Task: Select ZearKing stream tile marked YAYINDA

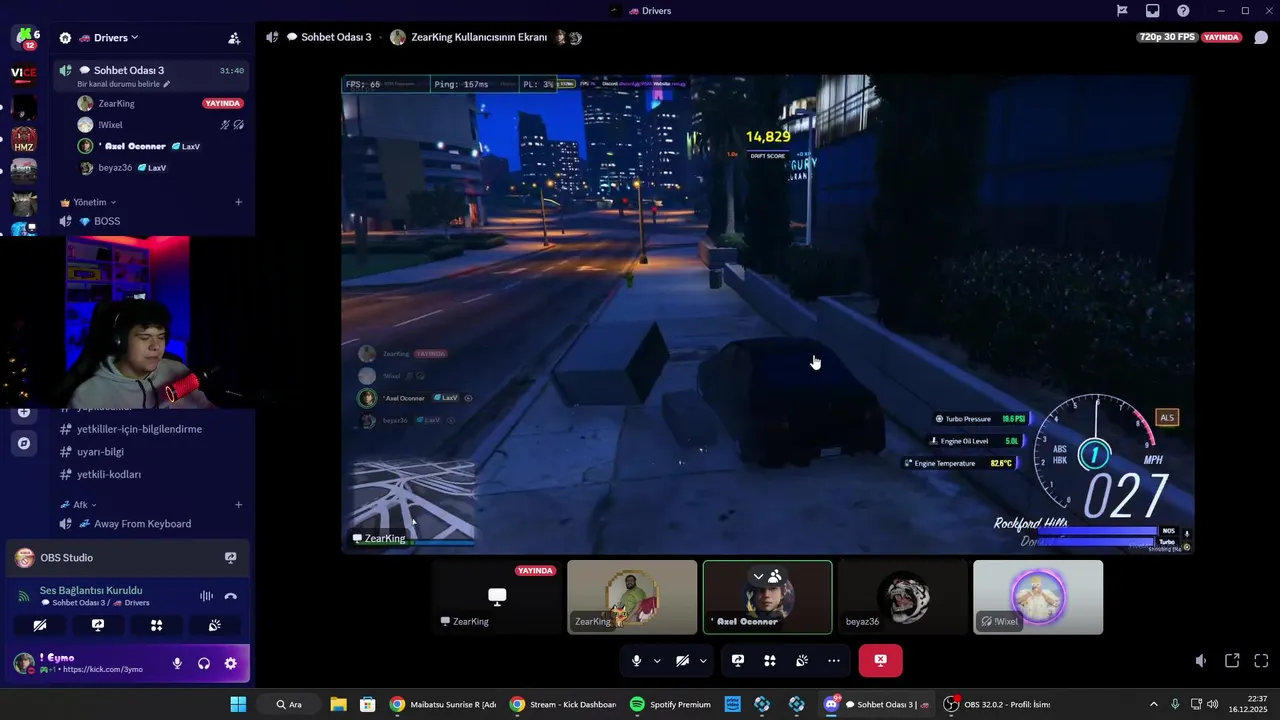Action: (x=497, y=597)
